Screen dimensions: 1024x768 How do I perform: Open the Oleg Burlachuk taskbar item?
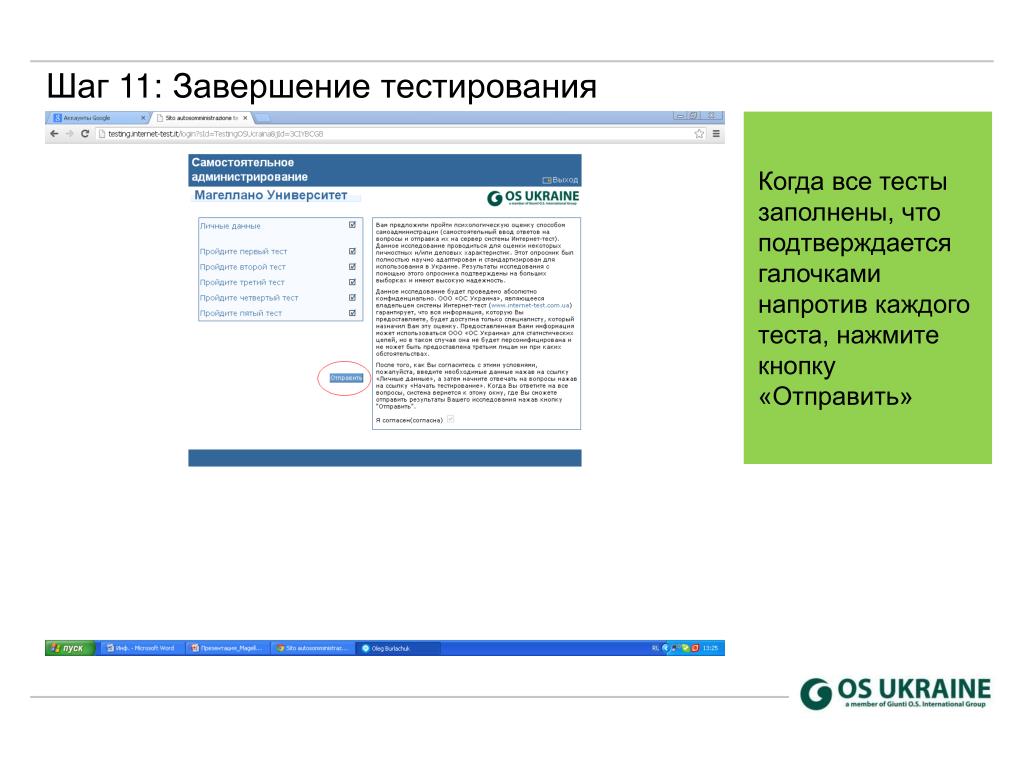coord(396,648)
